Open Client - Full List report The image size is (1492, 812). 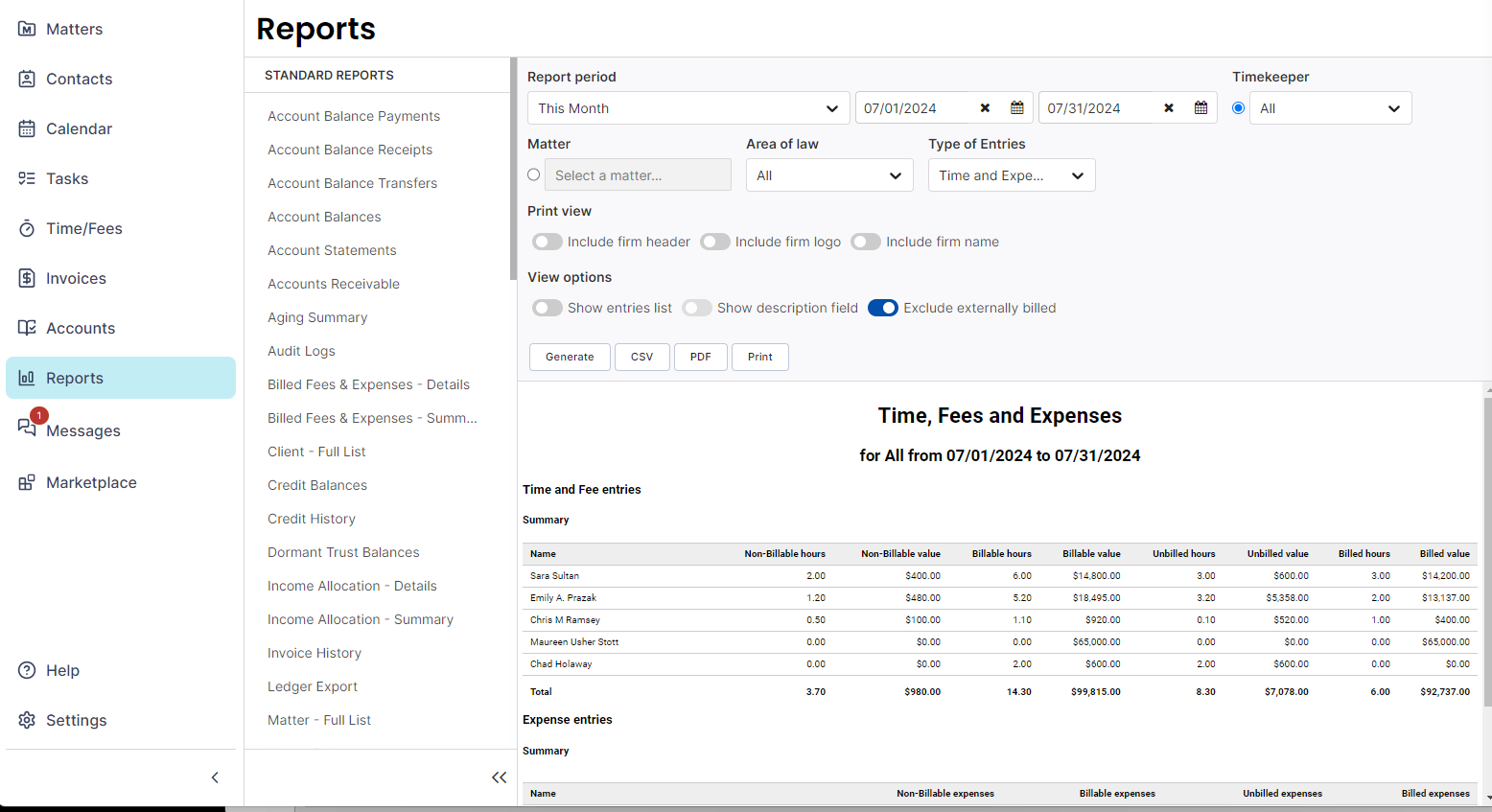click(x=316, y=452)
